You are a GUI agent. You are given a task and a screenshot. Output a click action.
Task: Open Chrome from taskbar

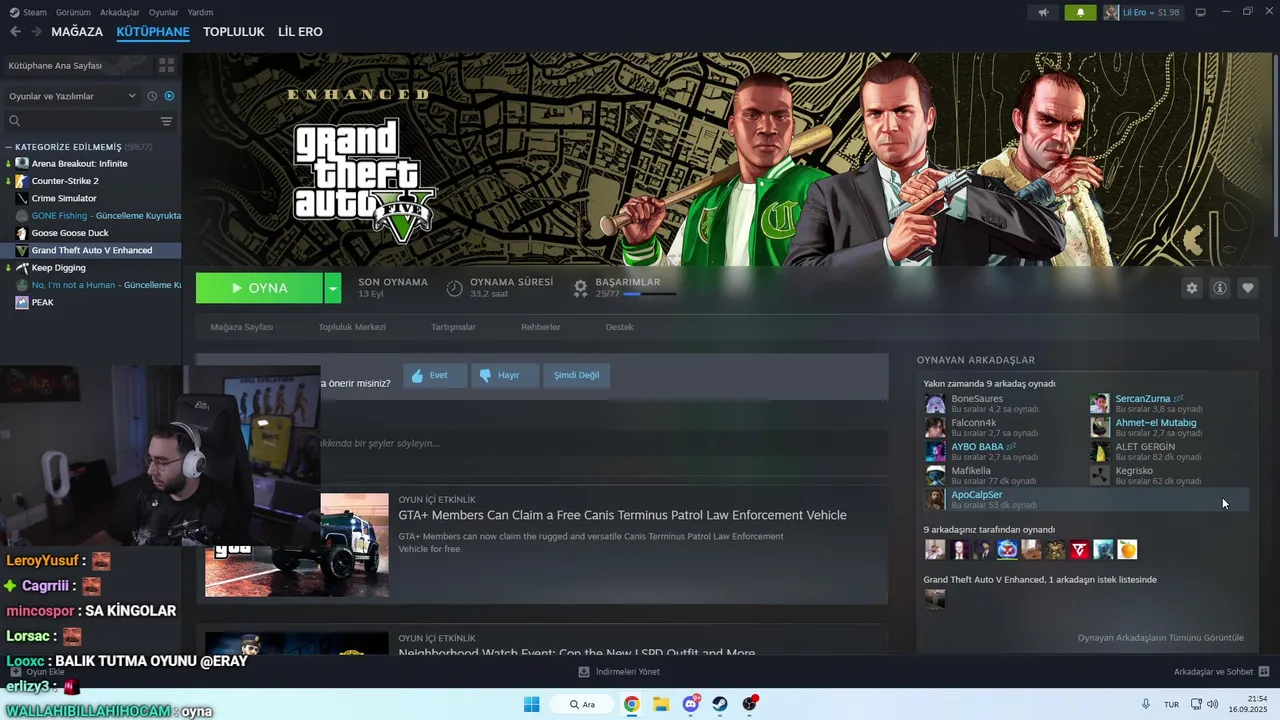coord(632,704)
